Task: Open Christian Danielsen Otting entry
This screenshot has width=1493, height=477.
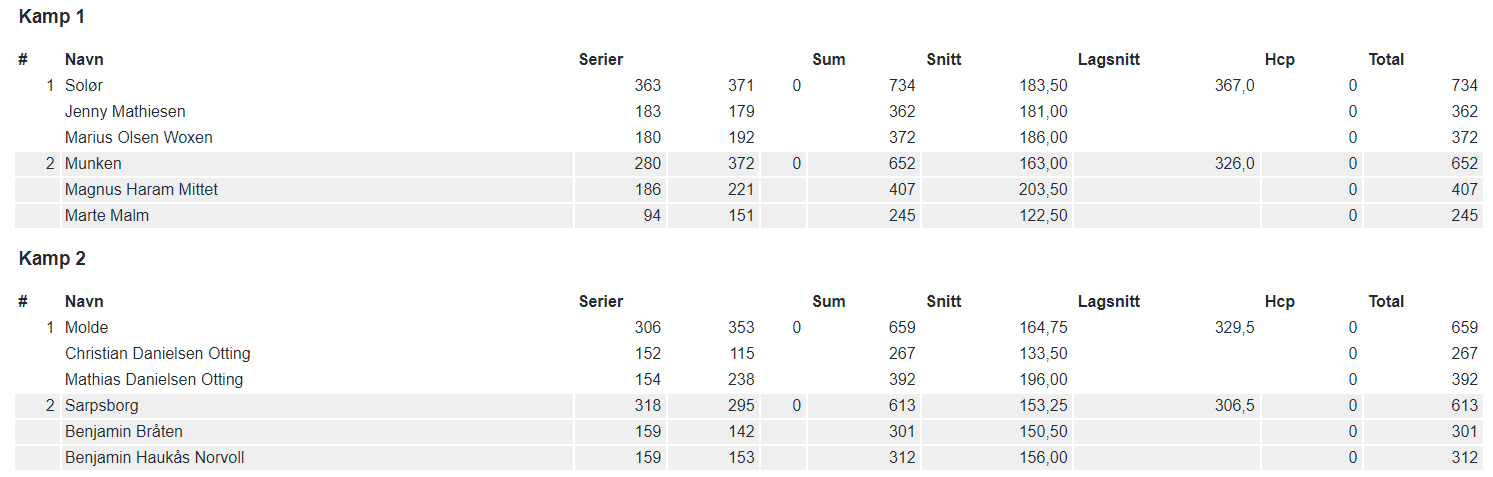Action: click(158, 354)
